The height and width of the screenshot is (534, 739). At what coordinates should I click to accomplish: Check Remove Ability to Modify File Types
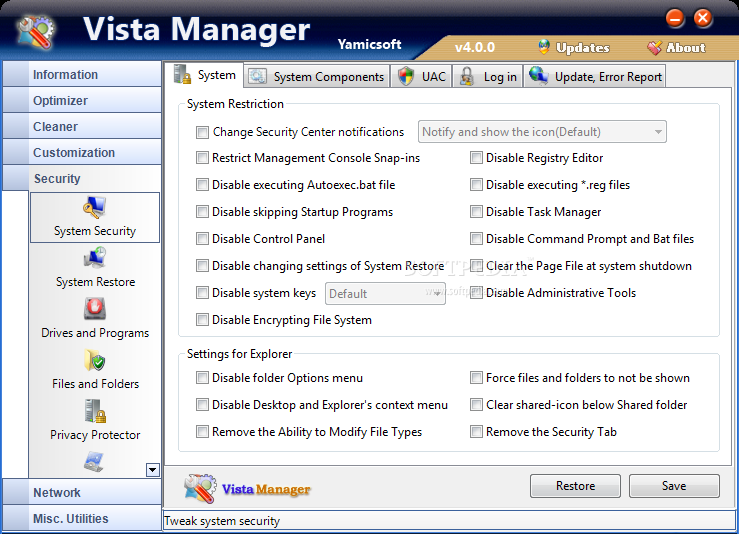click(x=202, y=432)
